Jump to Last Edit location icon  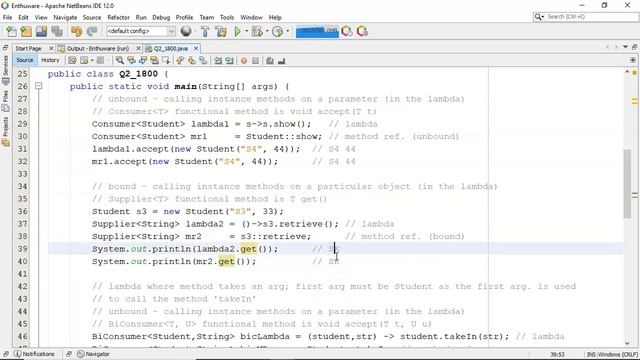(x=72, y=60)
